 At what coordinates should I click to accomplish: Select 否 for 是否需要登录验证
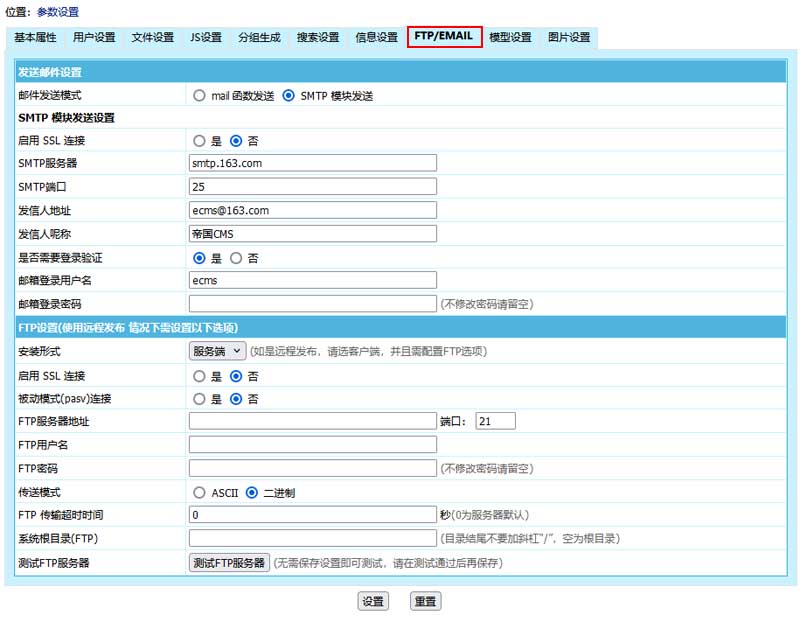(x=236, y=258)
